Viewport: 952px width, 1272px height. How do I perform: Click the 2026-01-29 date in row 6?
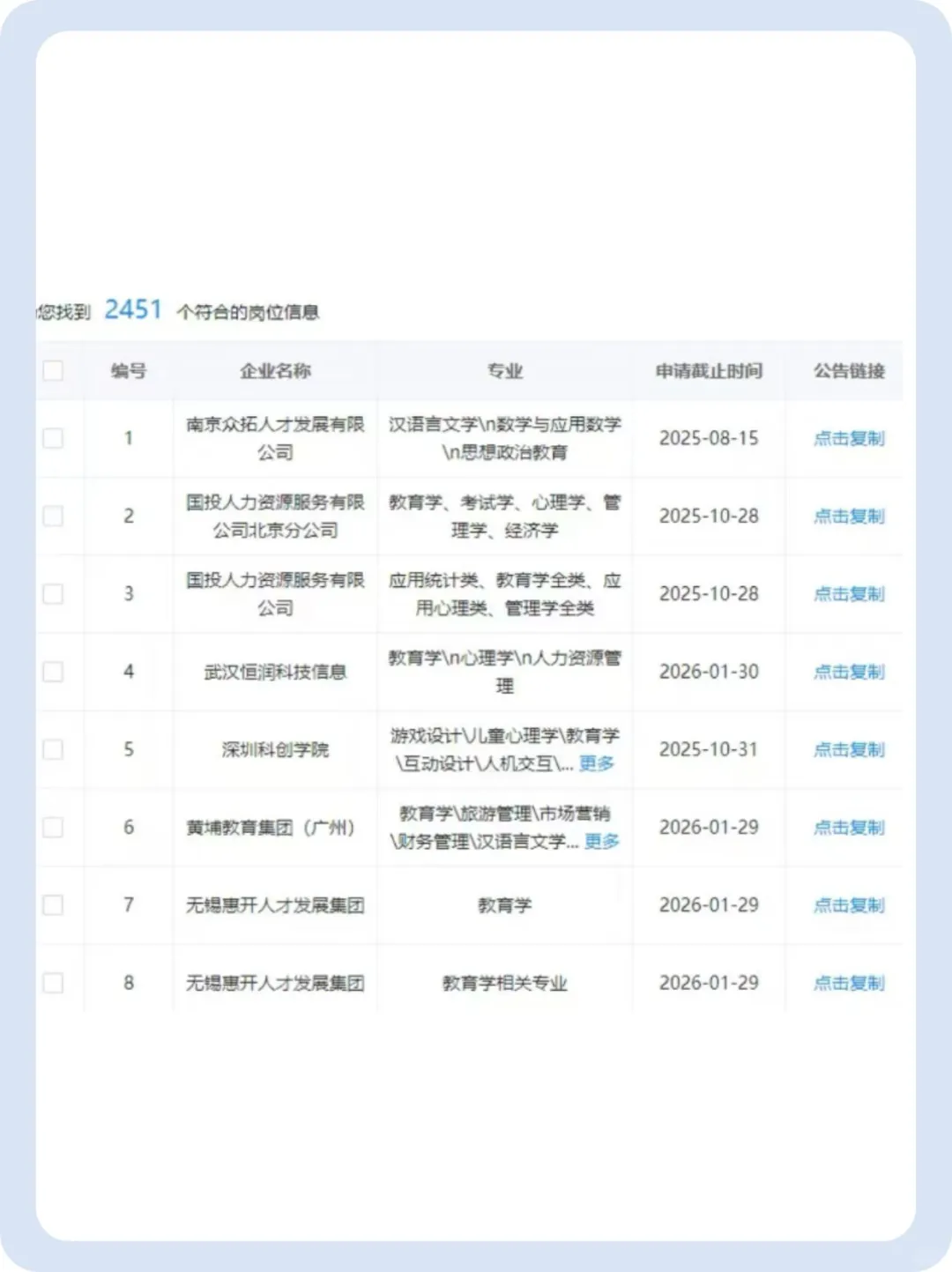[x=709, y=827]
